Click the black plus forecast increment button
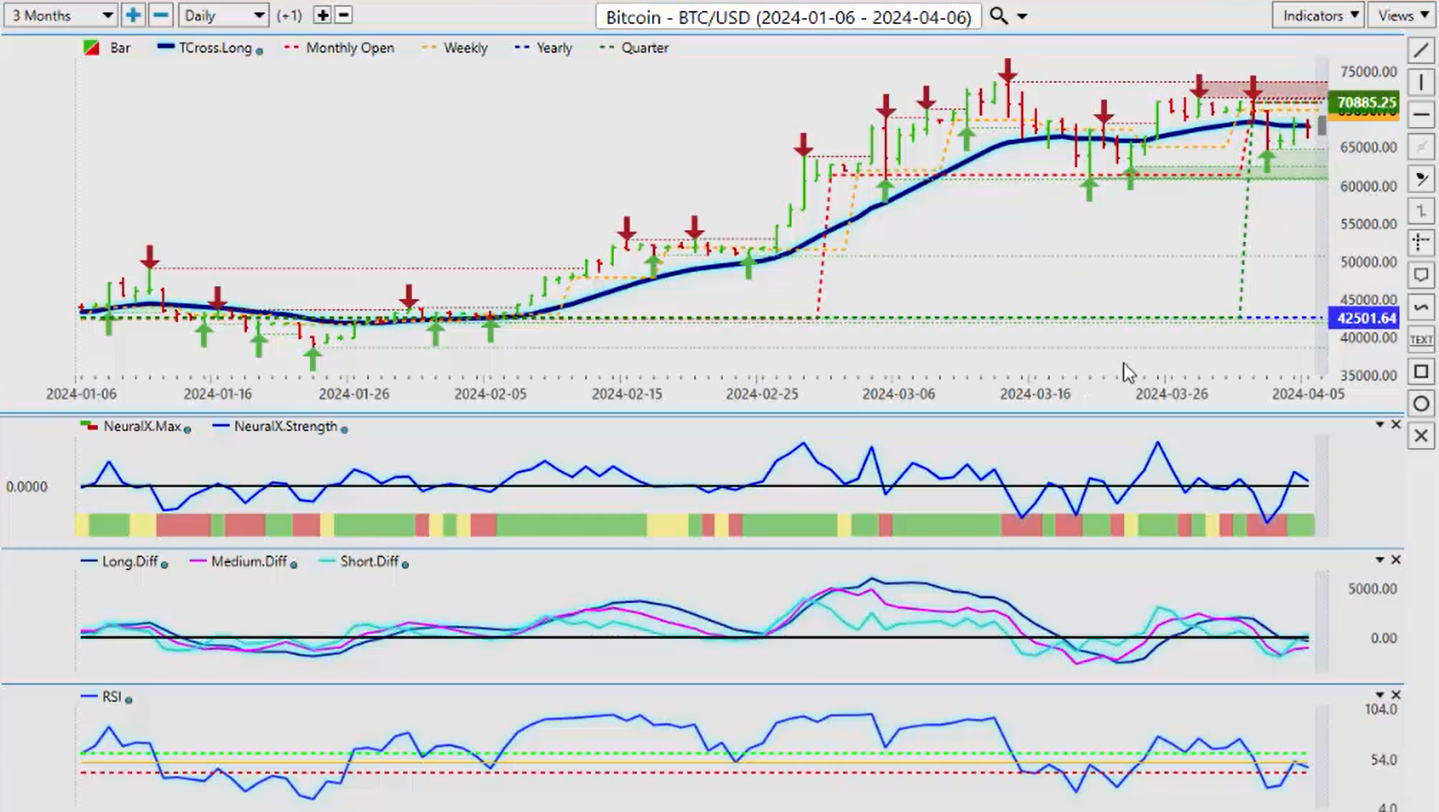 pyautogui.click(x=322, y=15)
